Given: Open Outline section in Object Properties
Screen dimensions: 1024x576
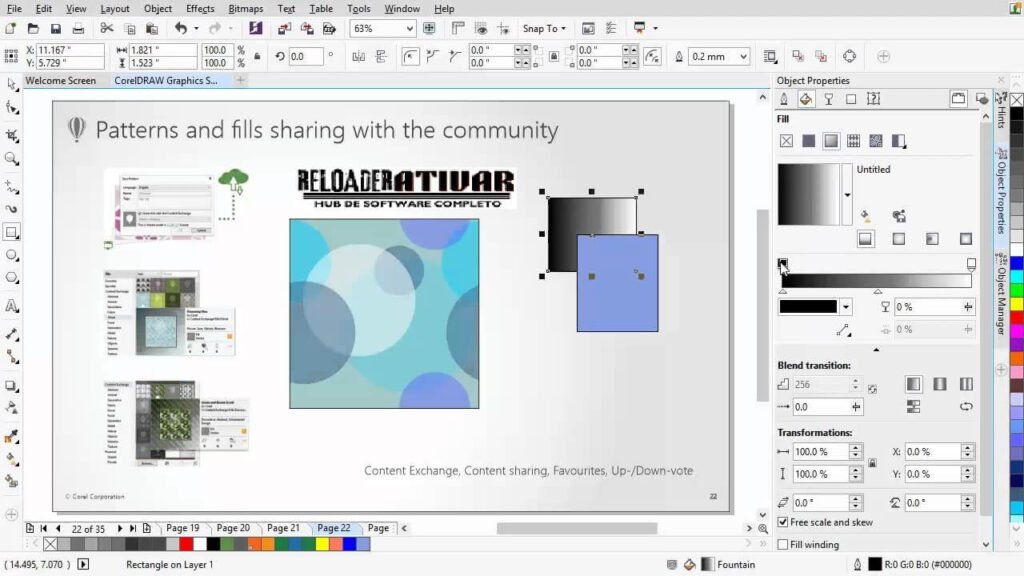Looking at the screenshot, I should 784,99.
